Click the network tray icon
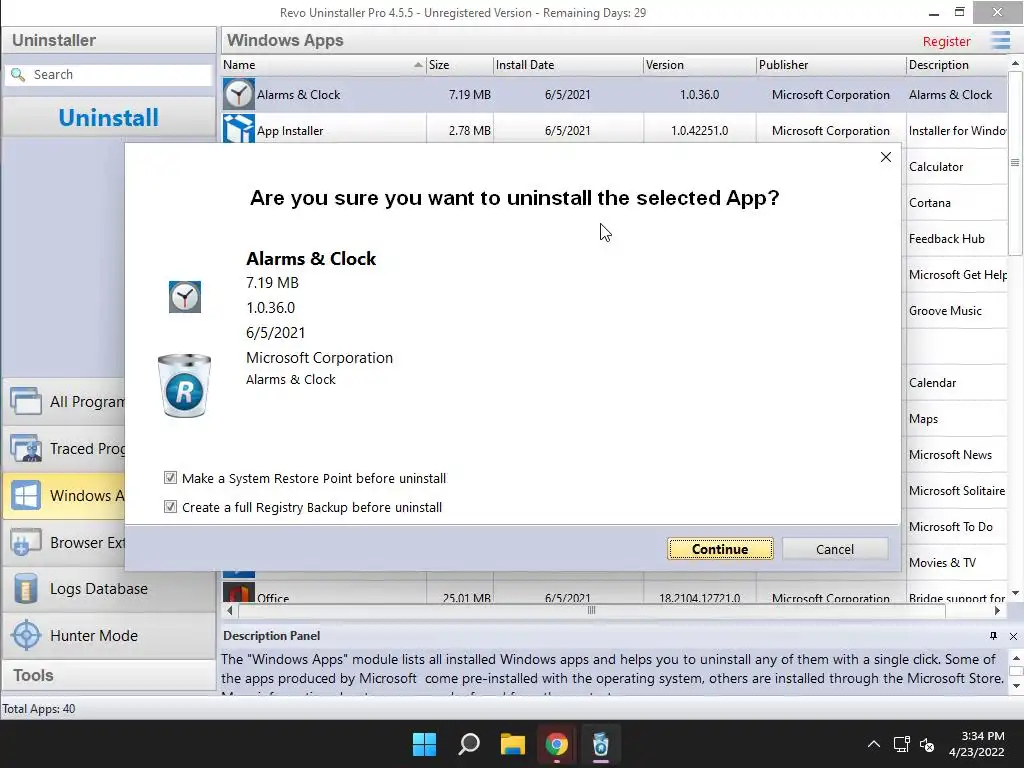The width and height of the screenshot is (1024, 768). click(902, 744)
